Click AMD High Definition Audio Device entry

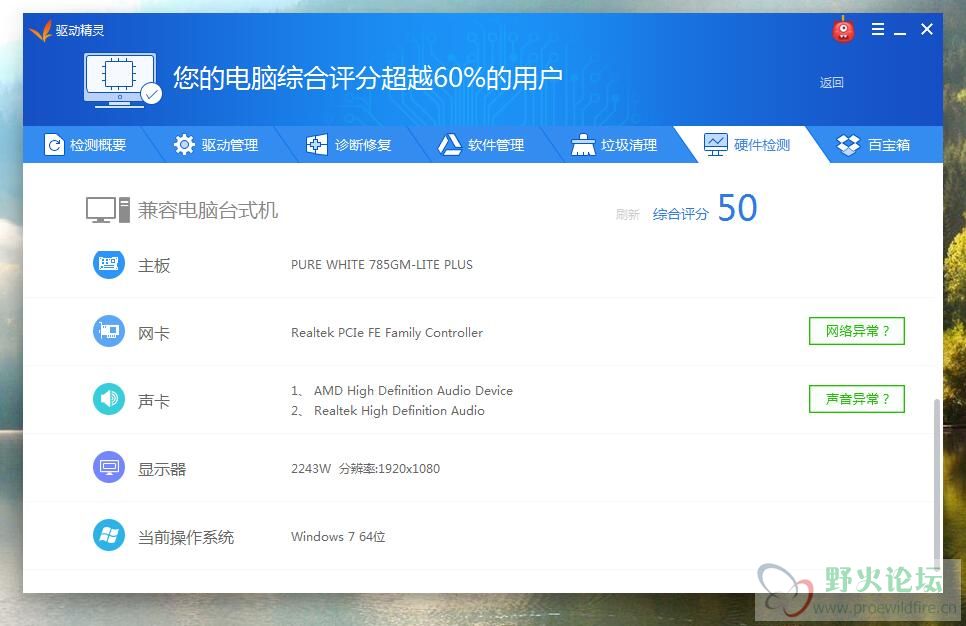(x=402, y=391)
